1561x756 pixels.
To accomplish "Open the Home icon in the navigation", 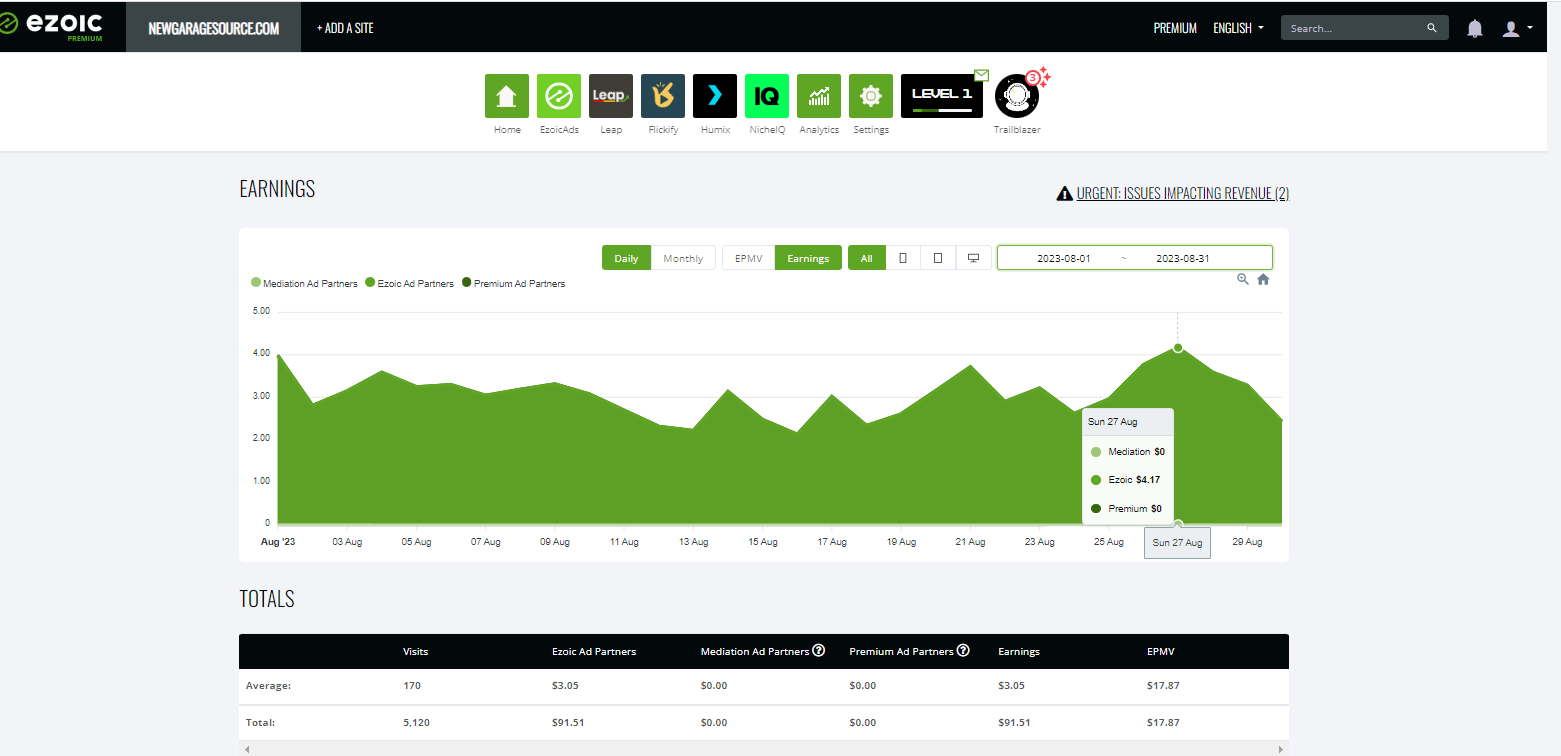I will click(x=507, y=96).
